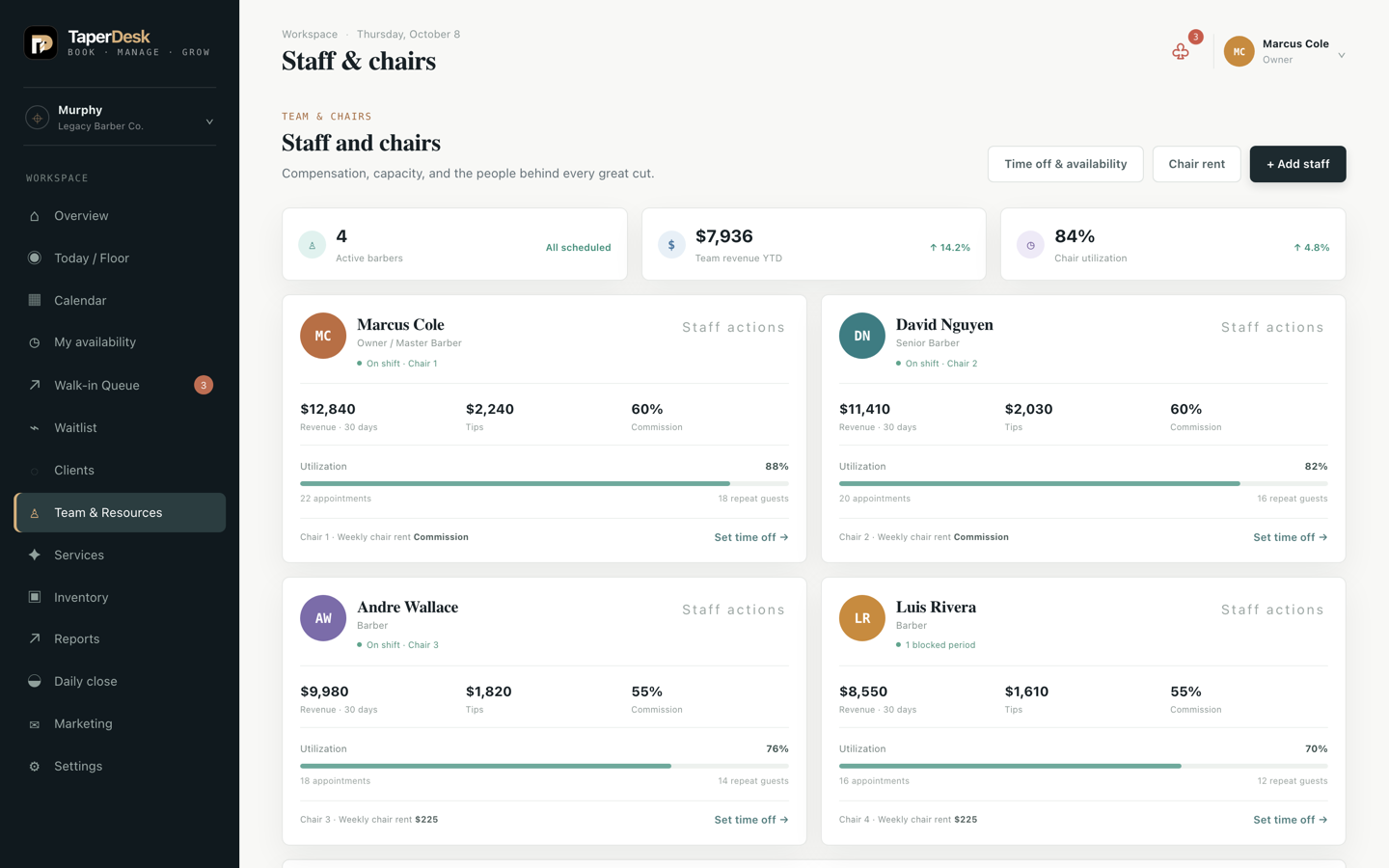1389x868 pixels.
Task: Click Luis Rivera's 70% utilization bar
Action: tap(1083, 766)
